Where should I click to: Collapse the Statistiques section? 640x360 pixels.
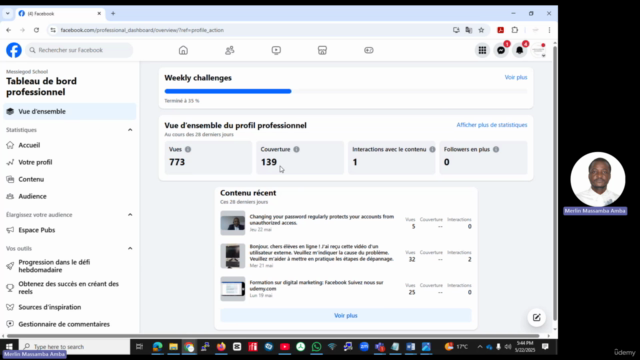[130, 130]
